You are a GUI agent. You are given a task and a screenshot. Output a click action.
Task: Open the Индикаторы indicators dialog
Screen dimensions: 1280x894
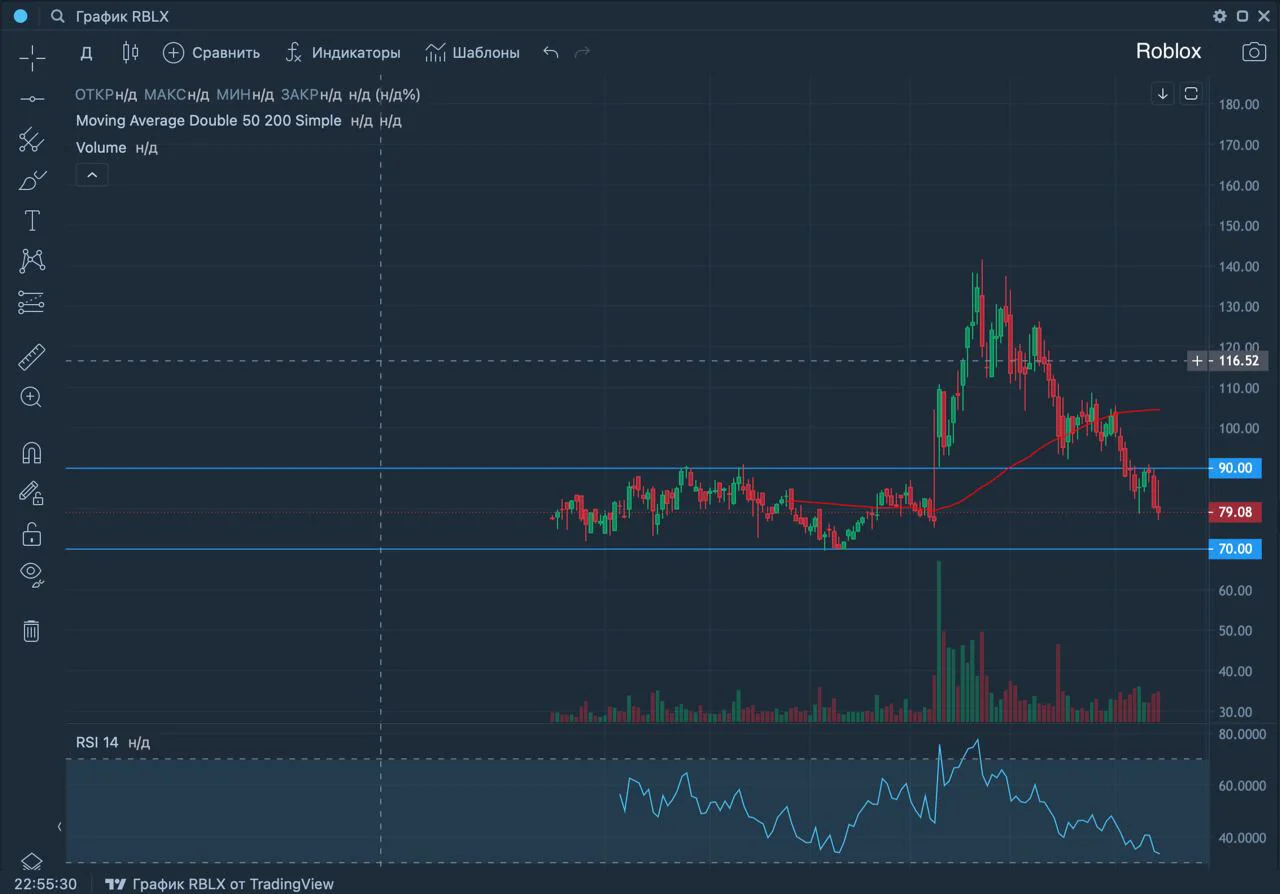pos(342,53)
